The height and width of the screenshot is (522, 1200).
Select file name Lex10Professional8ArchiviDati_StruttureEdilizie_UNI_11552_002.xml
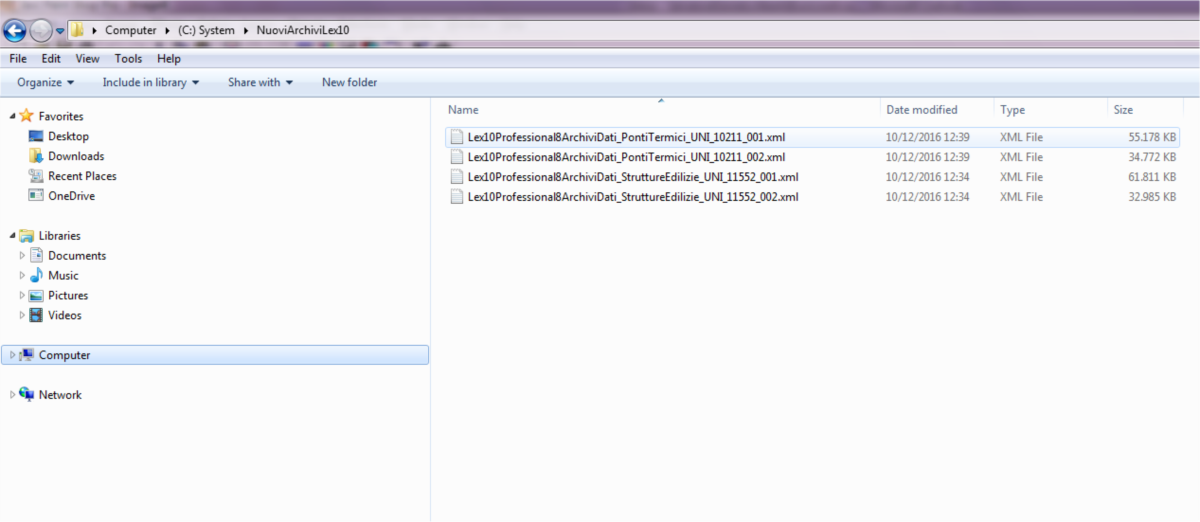point(633,197)
